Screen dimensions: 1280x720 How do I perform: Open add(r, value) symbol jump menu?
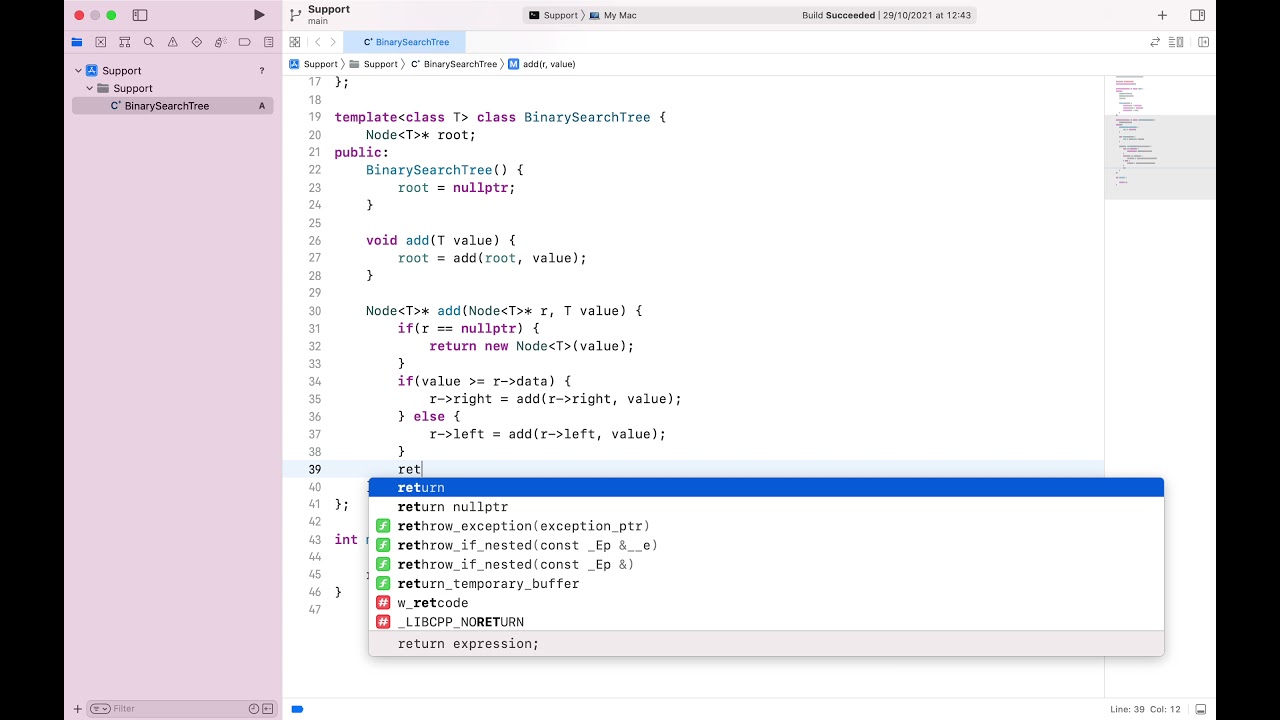tap(542, 64)
